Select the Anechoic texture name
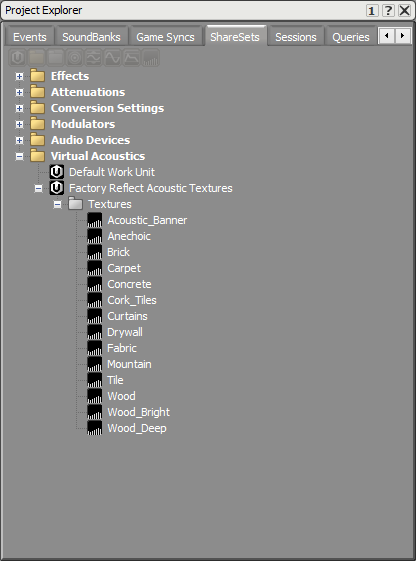The image size is (416, 561). (x=129, y=236)
